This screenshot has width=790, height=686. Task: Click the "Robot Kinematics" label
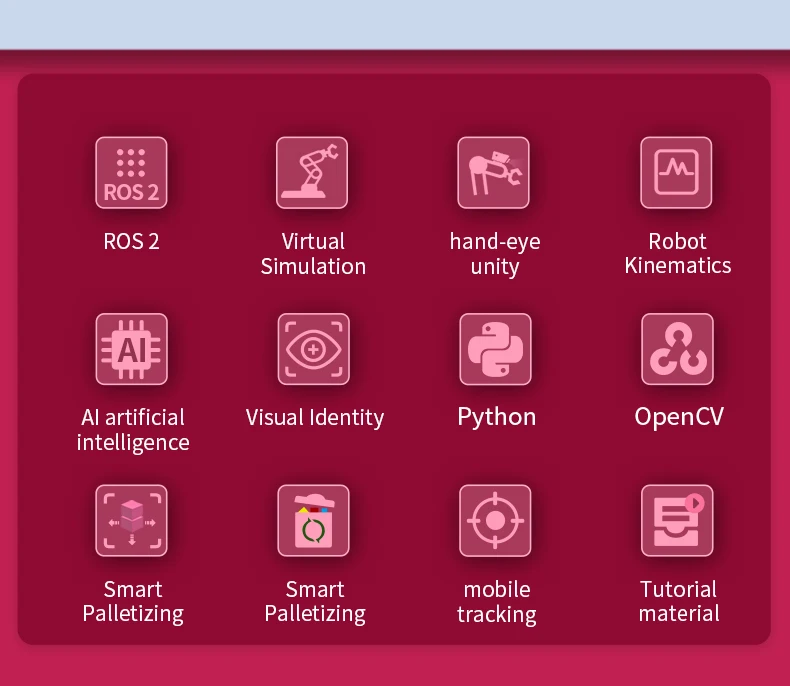(677, 254)
